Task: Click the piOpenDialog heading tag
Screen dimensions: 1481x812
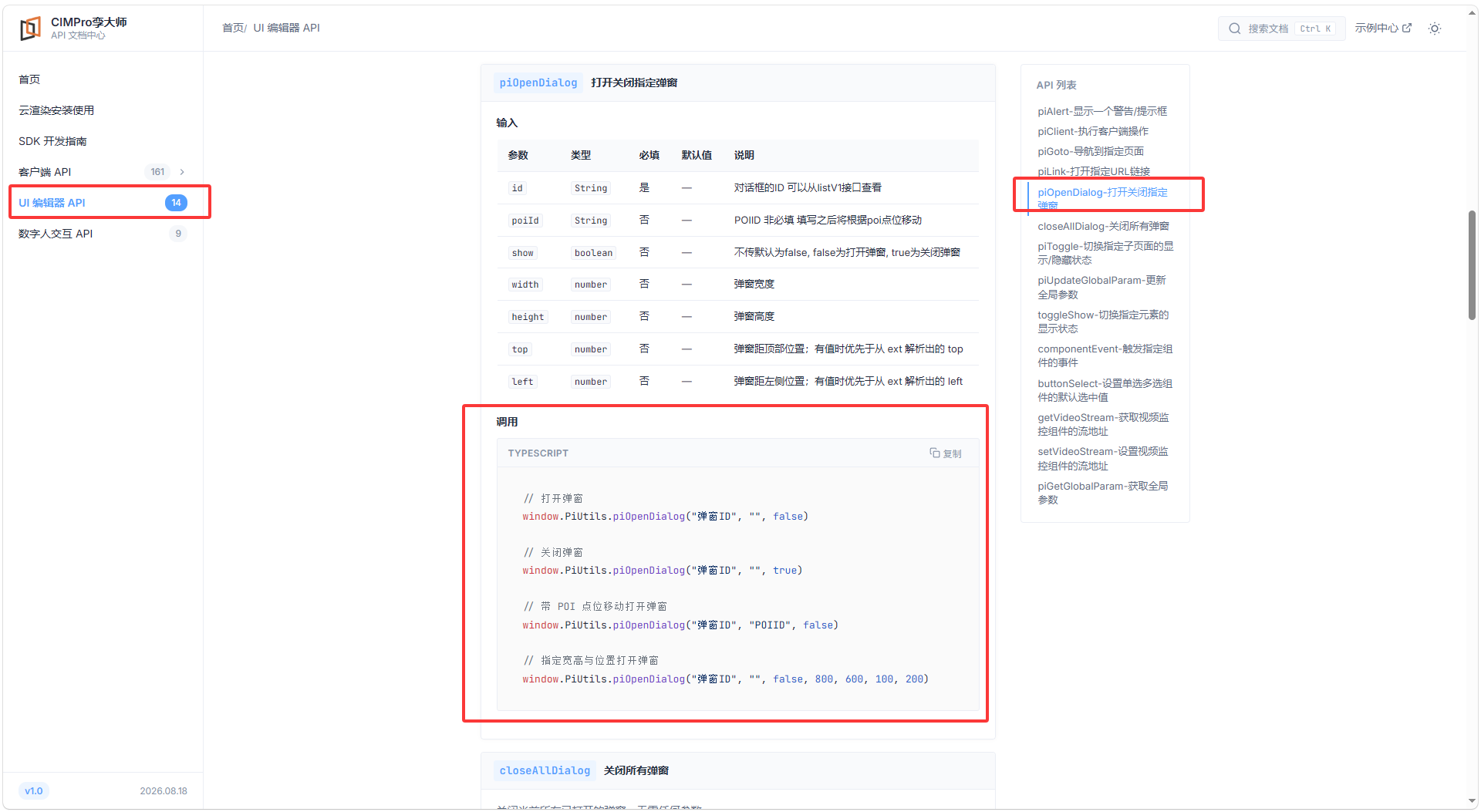Action: (538, 83)
